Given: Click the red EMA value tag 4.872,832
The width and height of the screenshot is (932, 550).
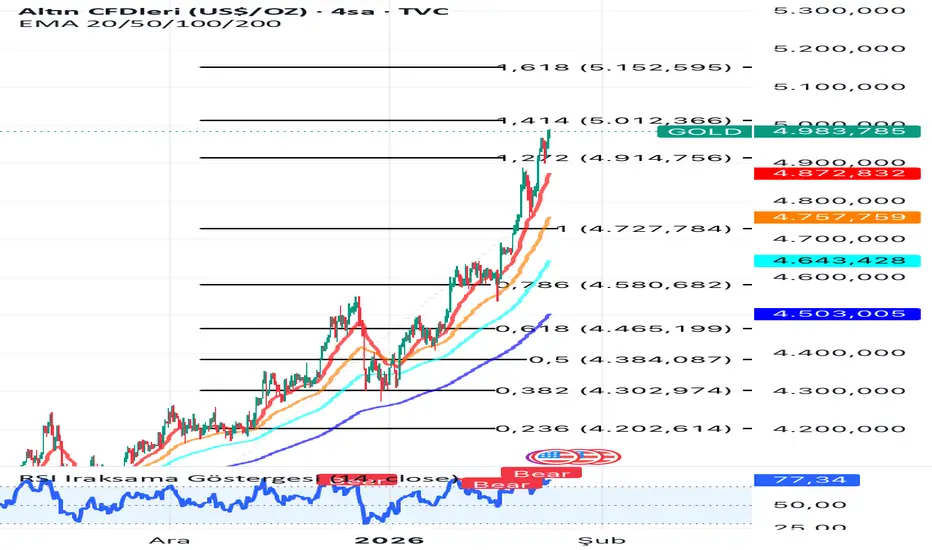Looking at the screenshot, I should (837, 174).
